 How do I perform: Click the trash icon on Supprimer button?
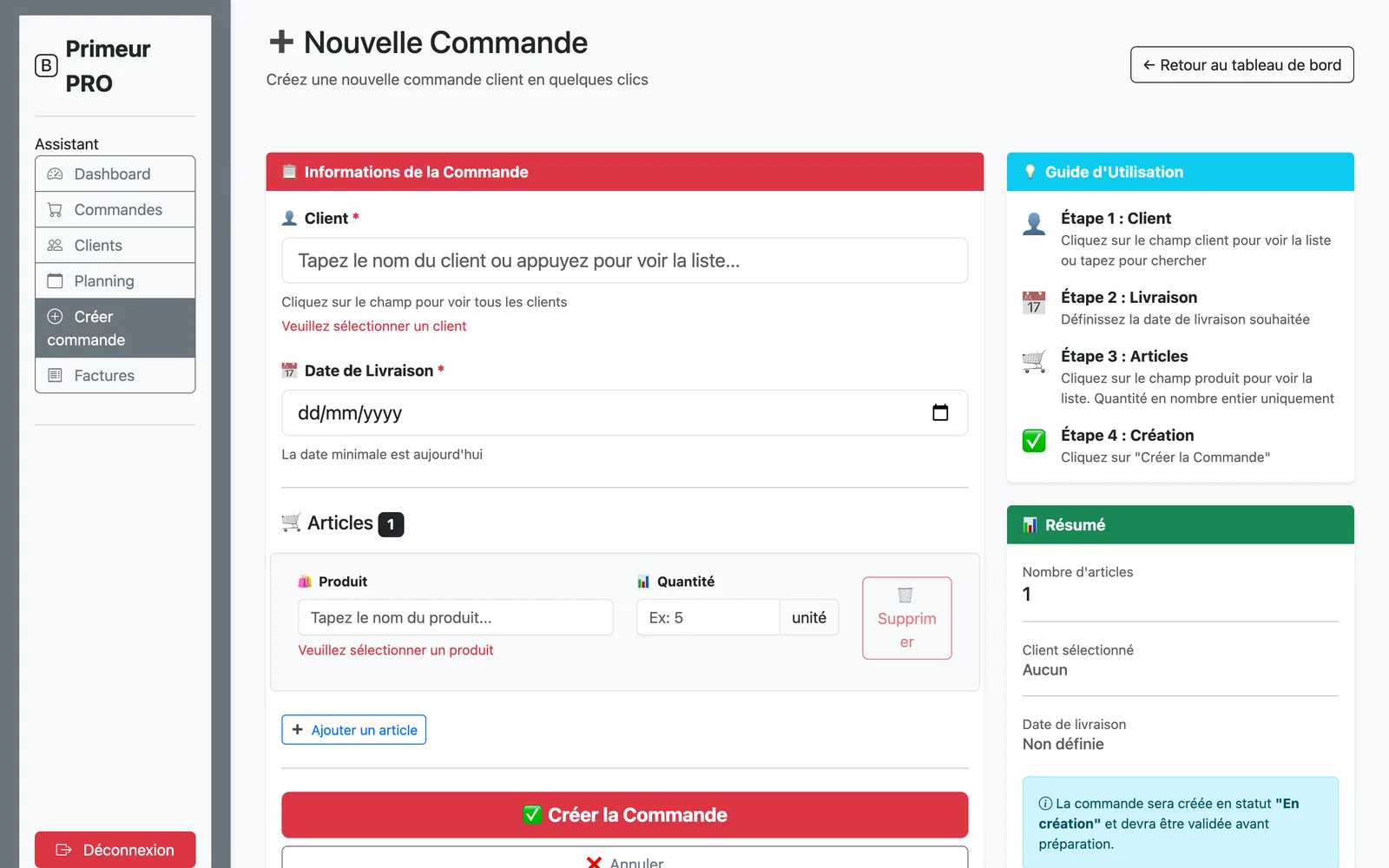pyautogui.click(x=905, y=595)
